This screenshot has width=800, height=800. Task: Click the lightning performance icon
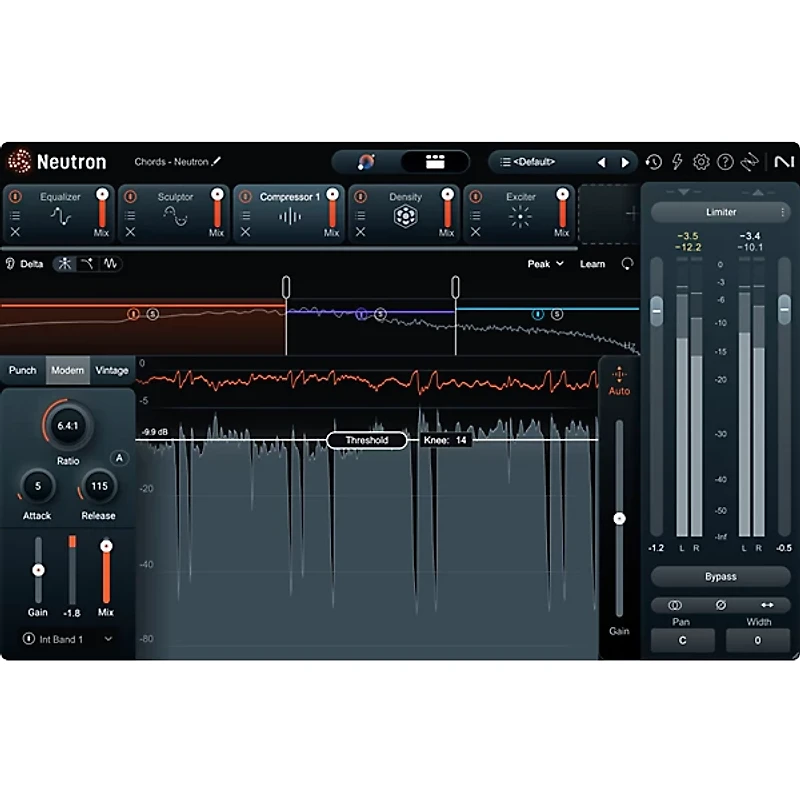[x=677, y=161]
